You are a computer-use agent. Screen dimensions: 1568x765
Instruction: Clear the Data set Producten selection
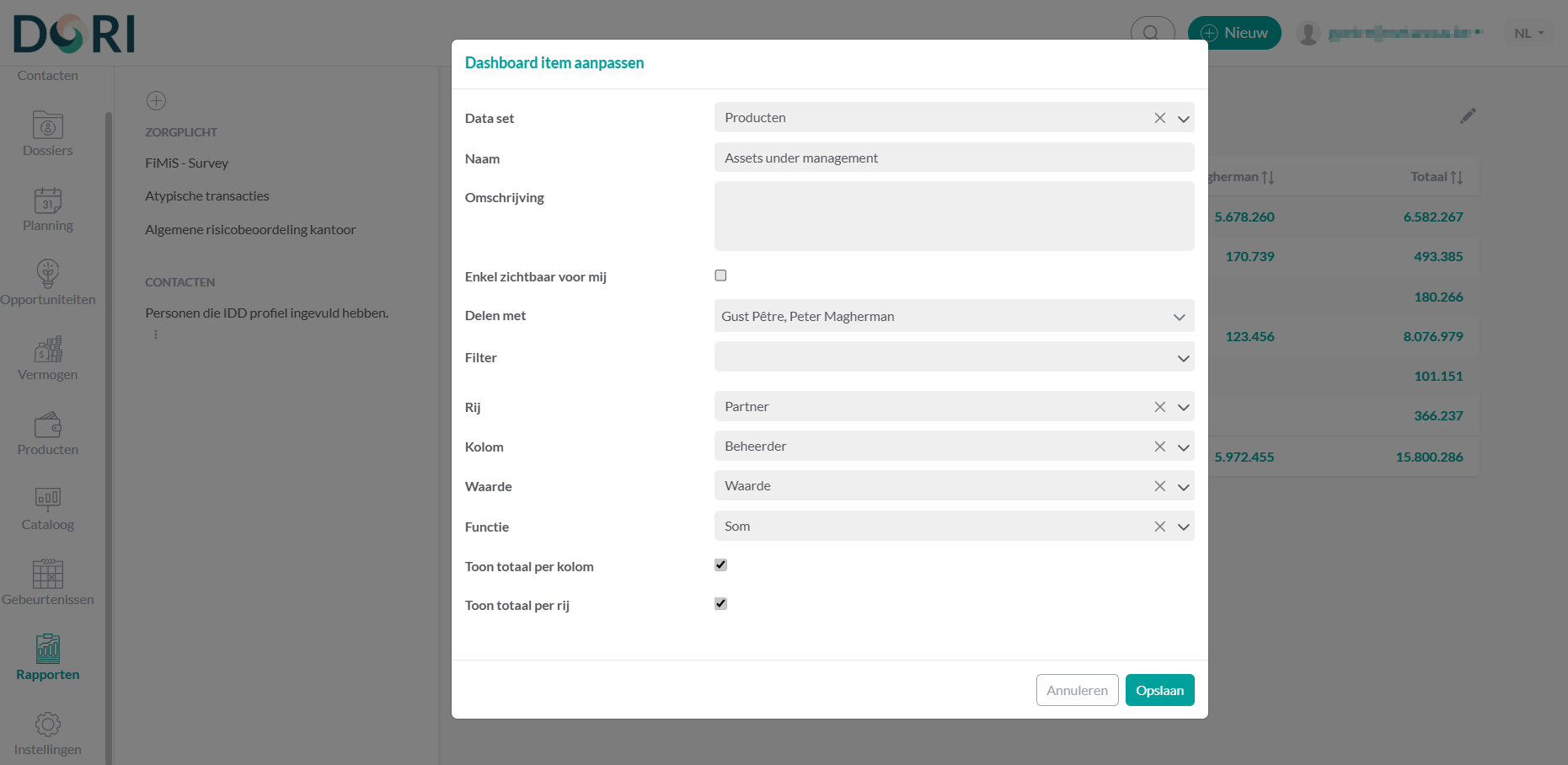(1160, 118)
